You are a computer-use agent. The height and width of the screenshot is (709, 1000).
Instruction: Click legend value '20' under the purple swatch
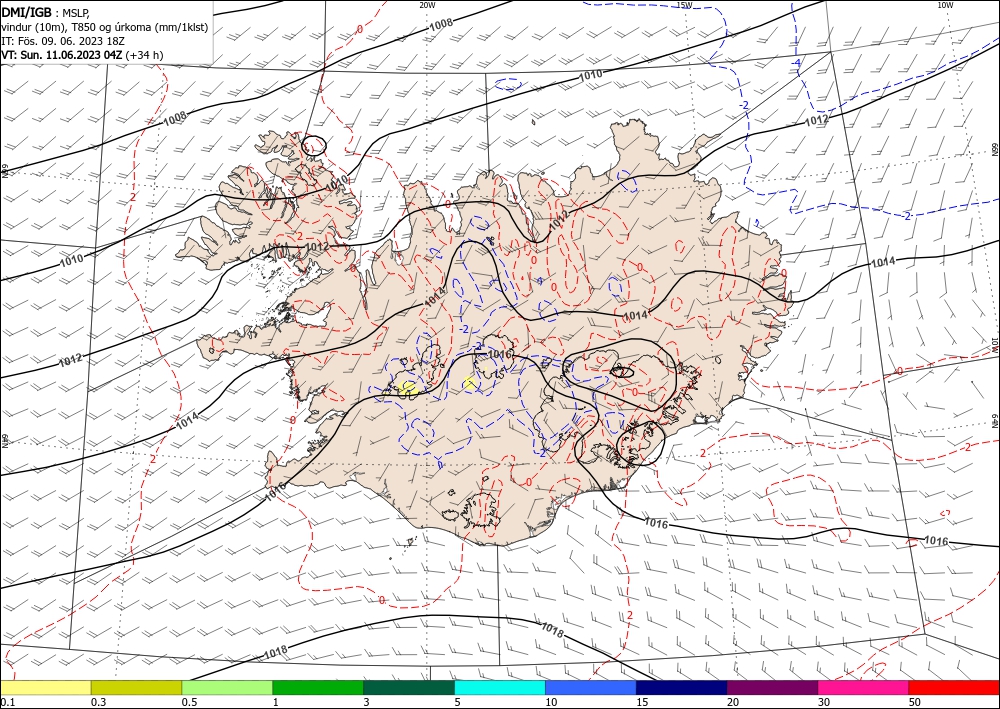pyautogui.click(x=733, y=702)
